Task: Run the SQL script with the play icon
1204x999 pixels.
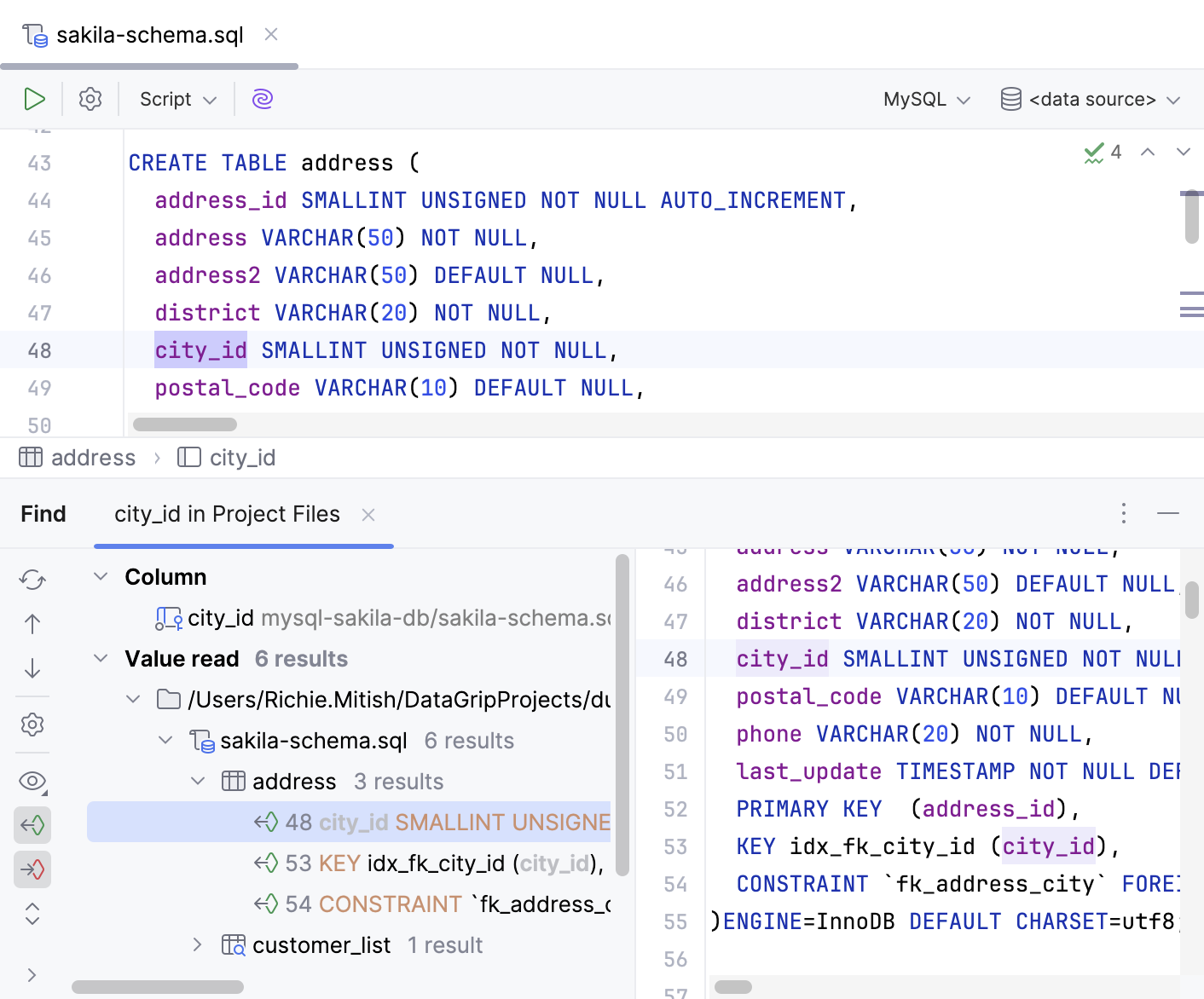Action: [35, 99]
